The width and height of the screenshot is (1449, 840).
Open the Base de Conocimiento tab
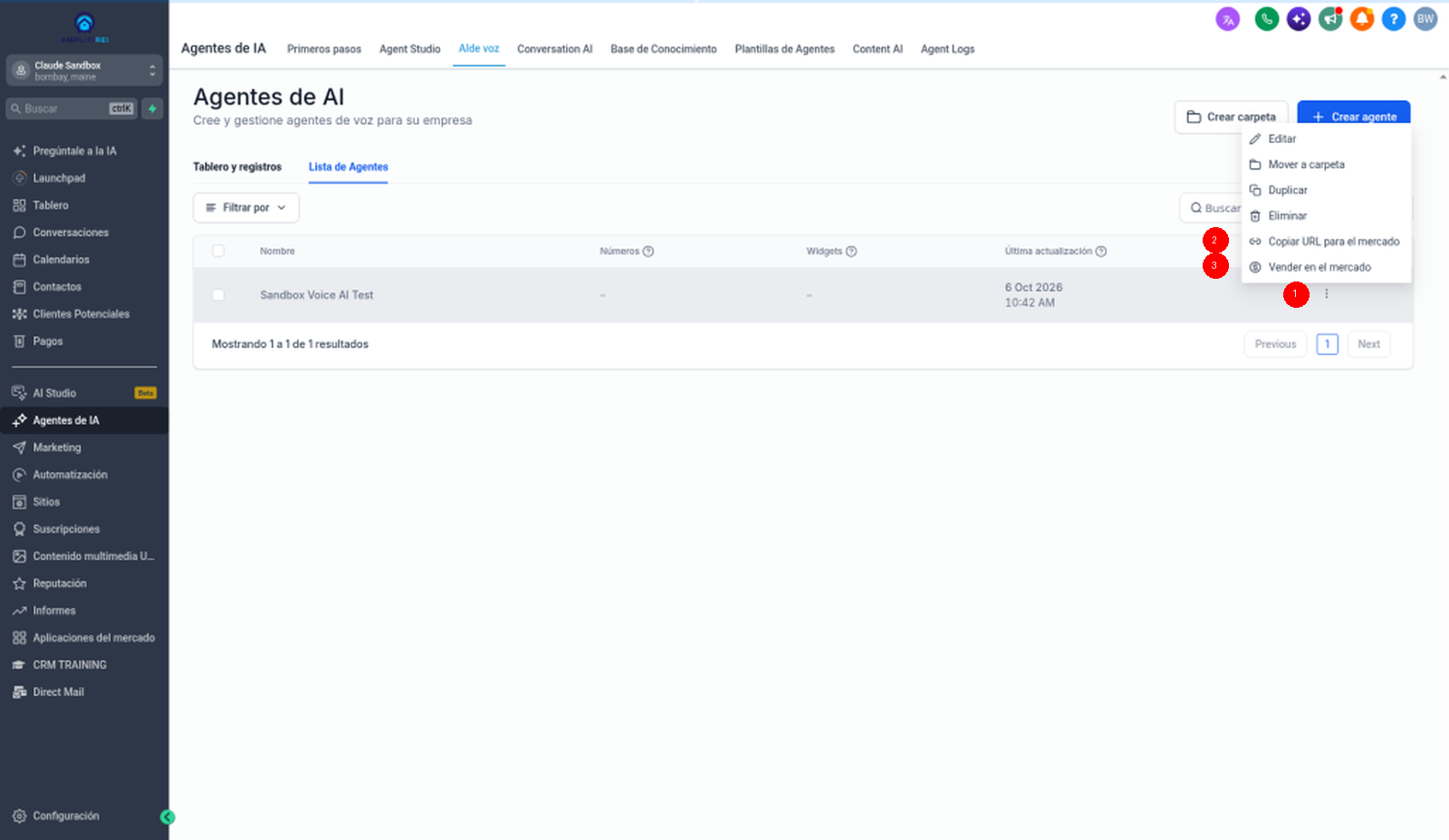663,49
